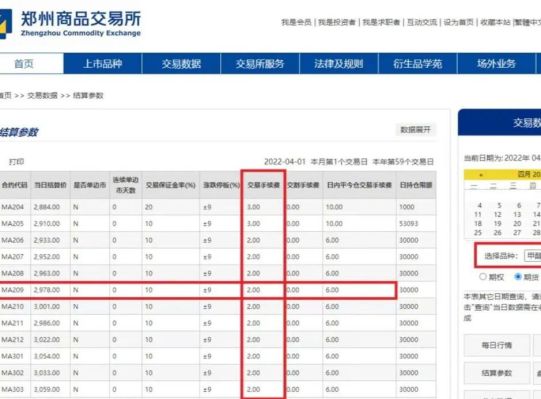Select day 20 in the calendar
The width and height of the screenshot is (541, 399).
[x=517, y=224]
